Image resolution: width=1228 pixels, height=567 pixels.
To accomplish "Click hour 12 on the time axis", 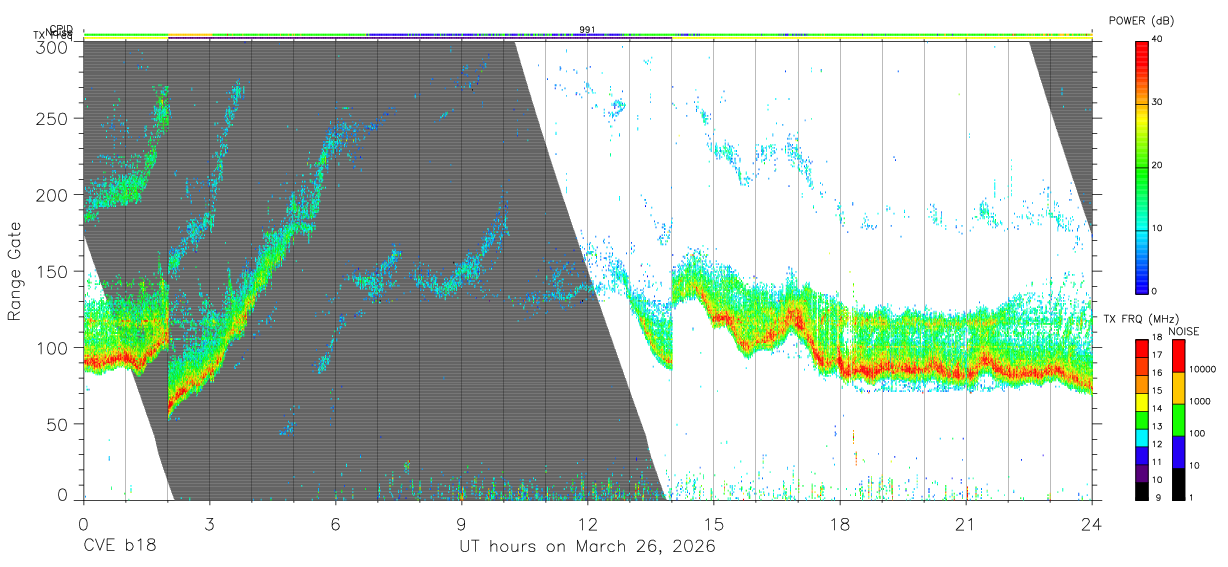I will tap(588, 523).
